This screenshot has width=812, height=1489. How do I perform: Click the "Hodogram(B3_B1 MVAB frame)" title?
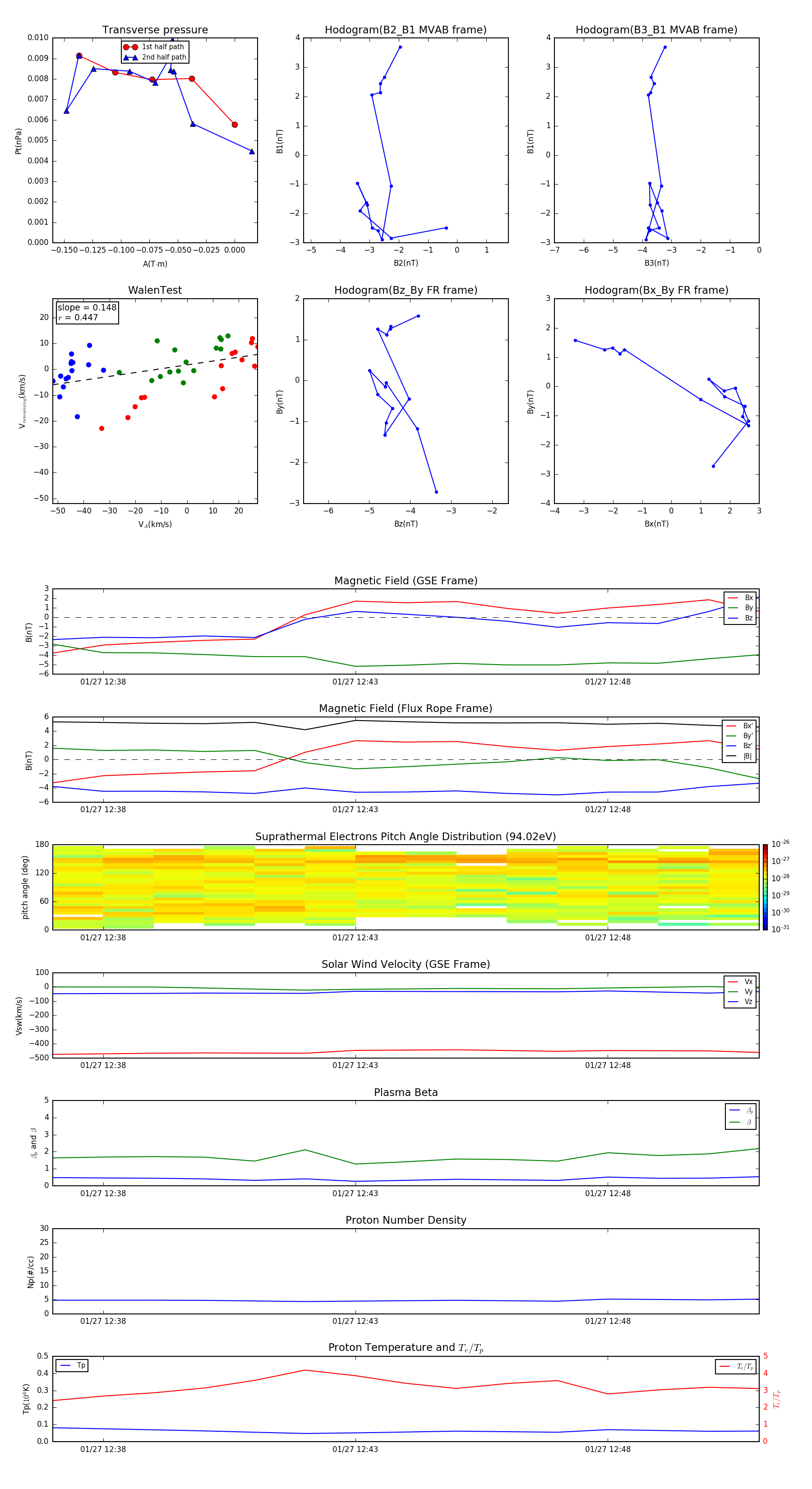pos(656,30)
